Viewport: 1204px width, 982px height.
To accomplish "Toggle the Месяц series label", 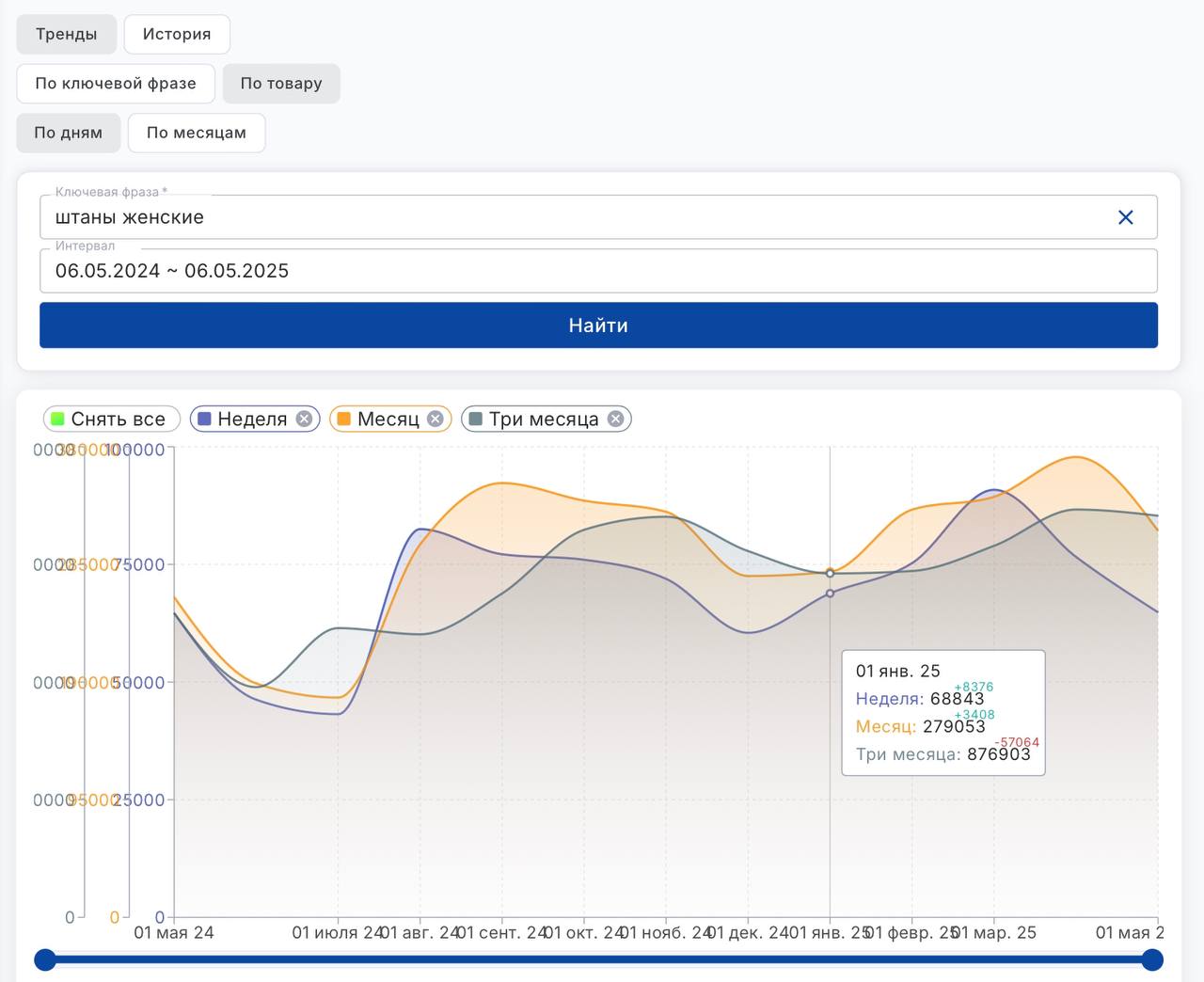I will tap(388, 420).
